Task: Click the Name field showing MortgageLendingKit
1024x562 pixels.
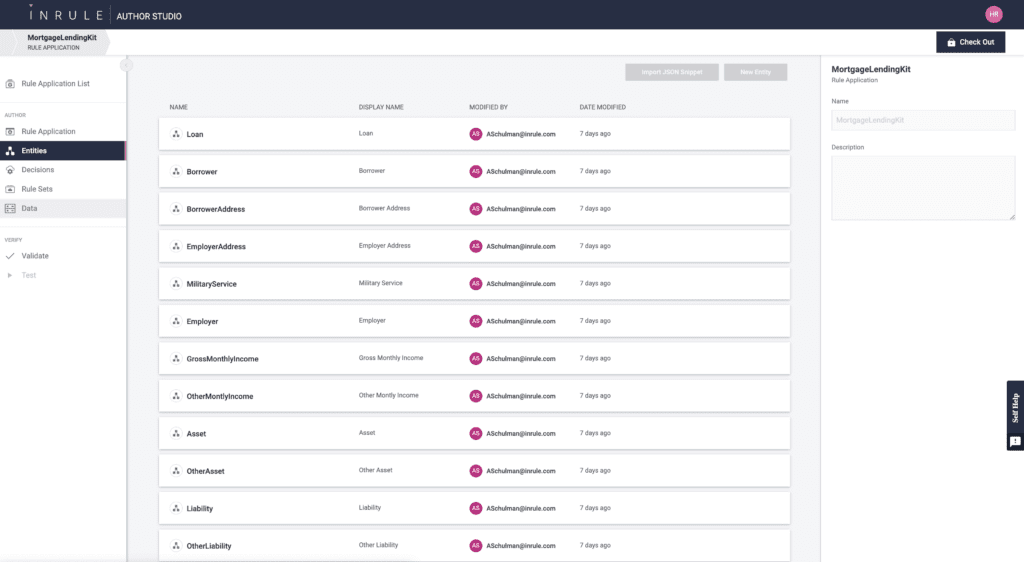Action: [x=923, y=120]
